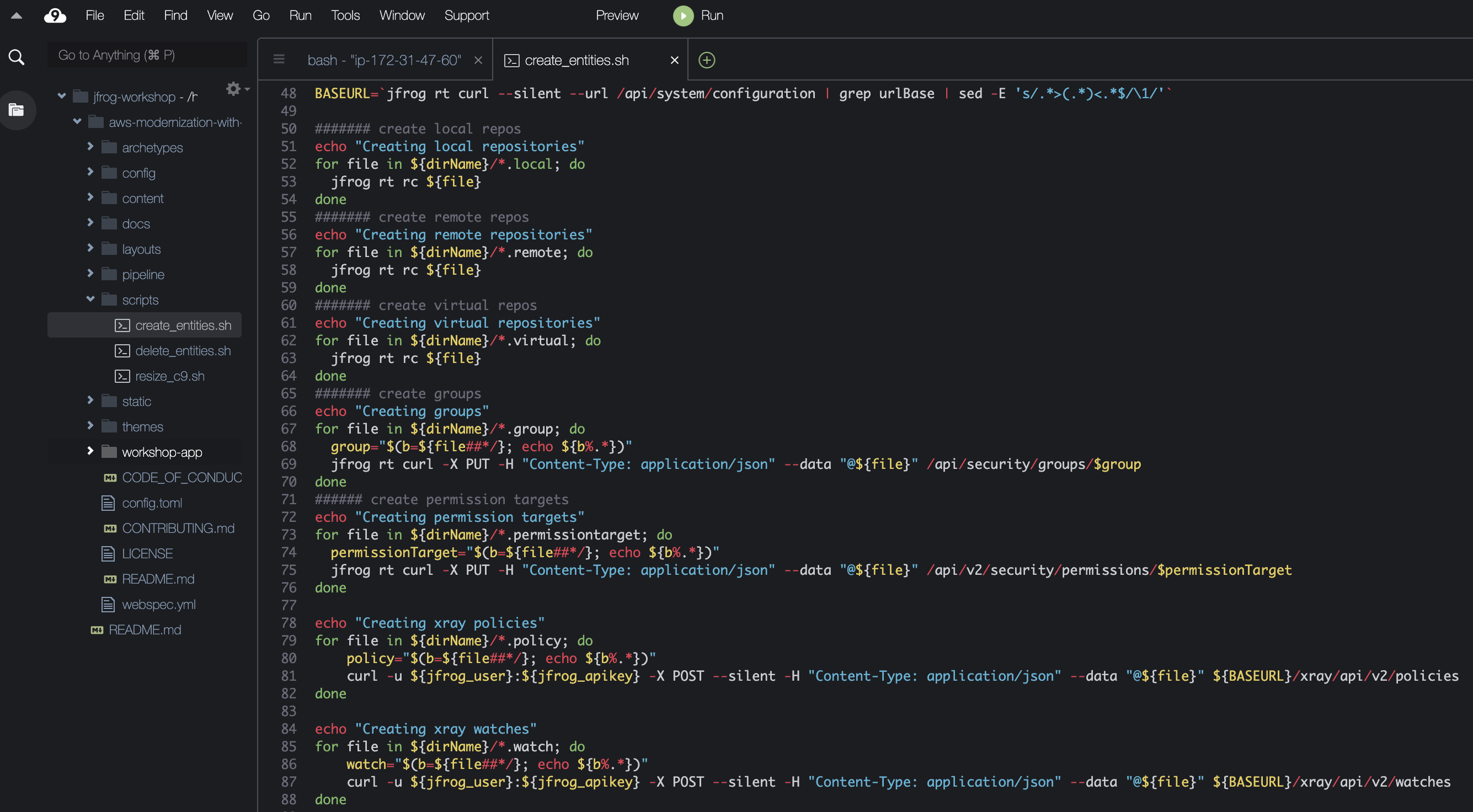The width and height of the screenshot is (1473, 812).
Task: Close the create_entities.sh tab
Action: point(674,60)
